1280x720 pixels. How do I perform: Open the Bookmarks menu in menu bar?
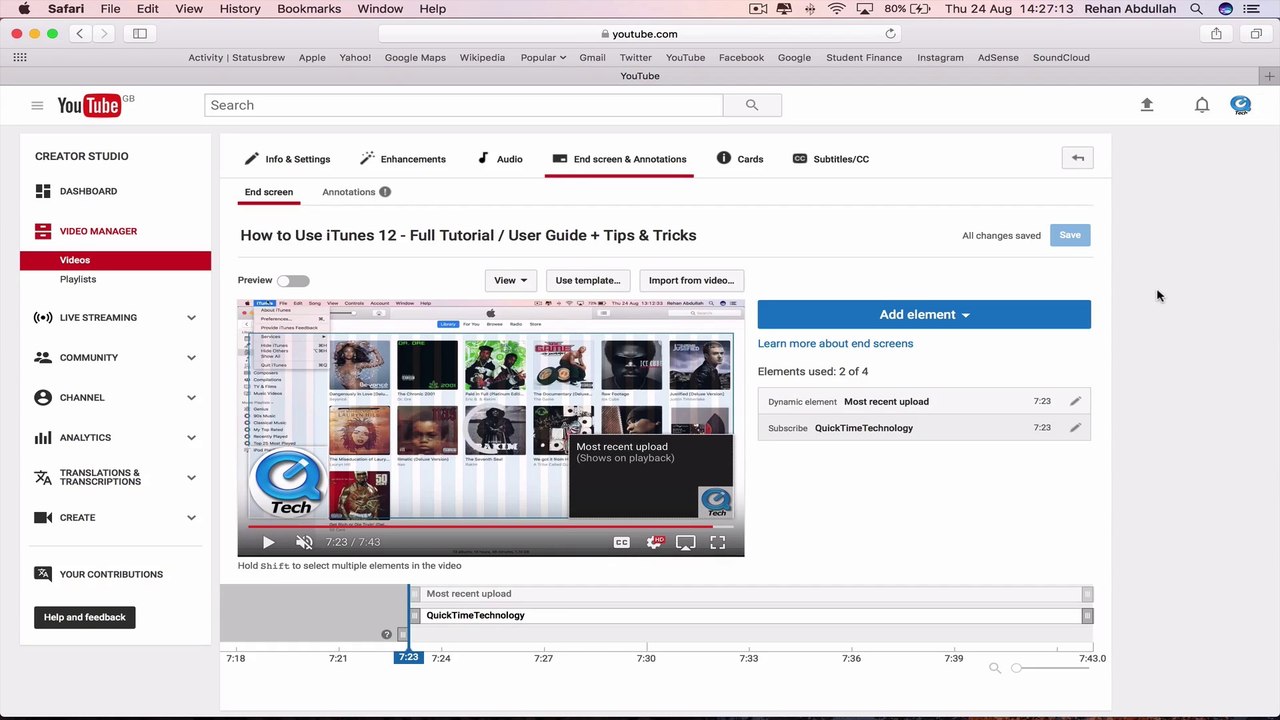click(309, 9)
